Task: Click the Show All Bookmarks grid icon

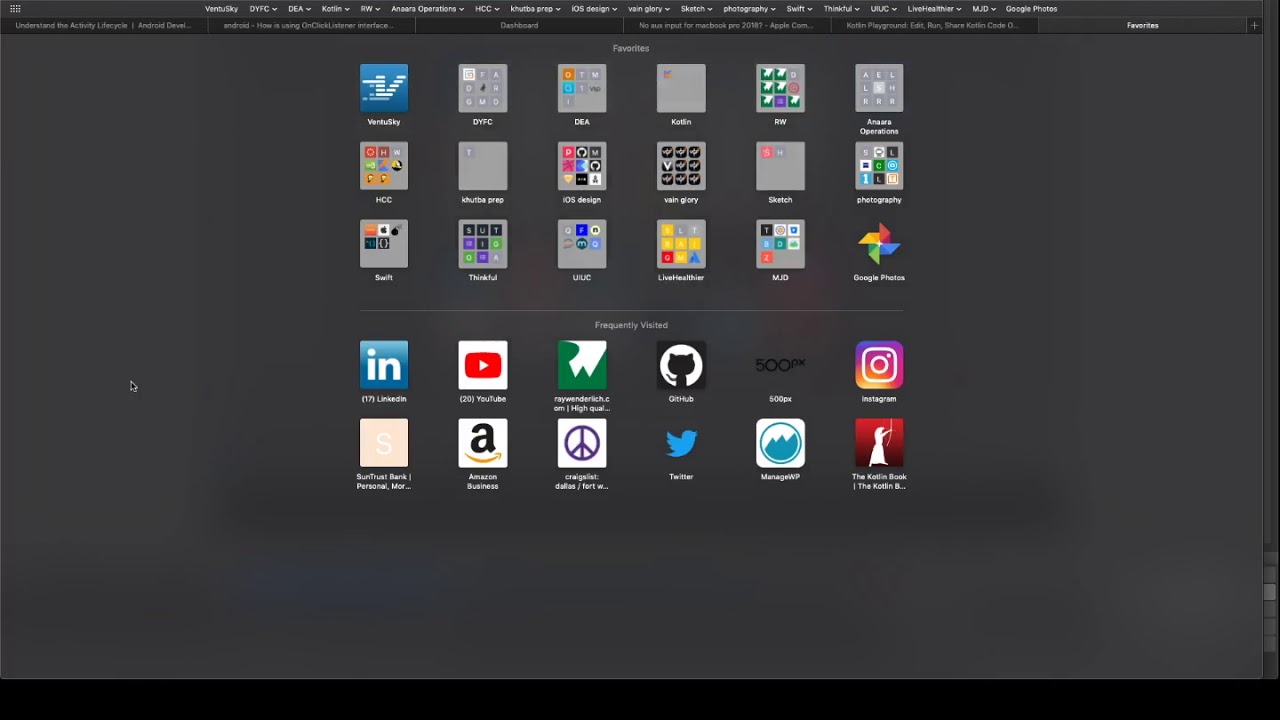Action: (x=15, y=9)
